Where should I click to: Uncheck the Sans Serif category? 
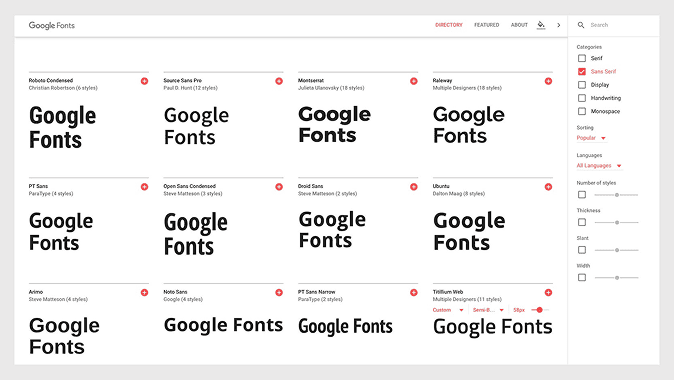point(582,71)
